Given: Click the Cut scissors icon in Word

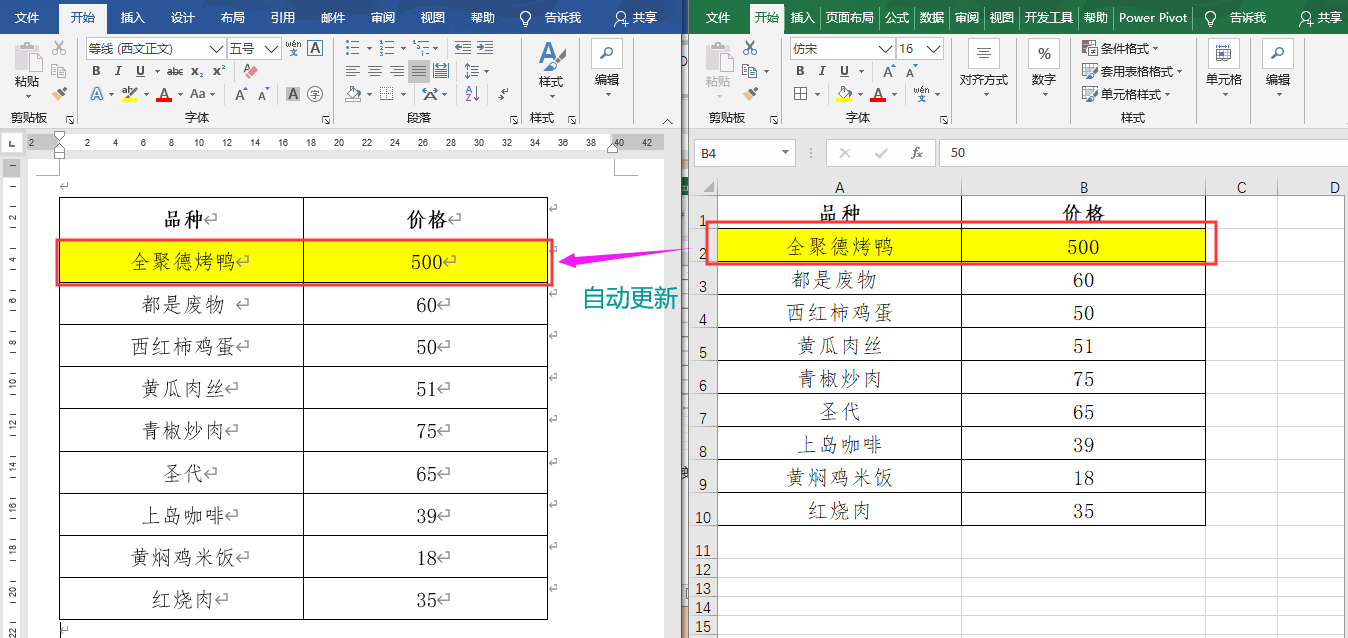Looking at the screenshot, I should [59, 48].
